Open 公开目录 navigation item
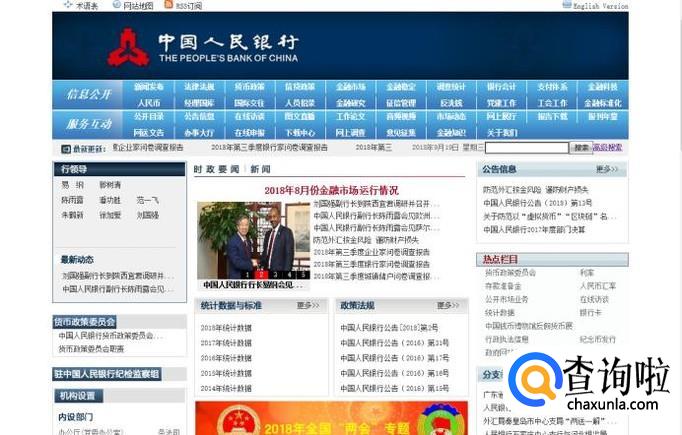This screenshot has height=435, width=682. click(x=149, y=117)
